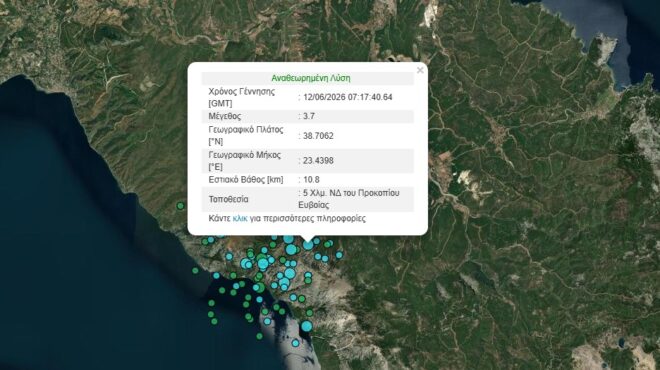Select the isolated green marker west of the popup
The height and width of the screenshot is (370, 660).
180,206
